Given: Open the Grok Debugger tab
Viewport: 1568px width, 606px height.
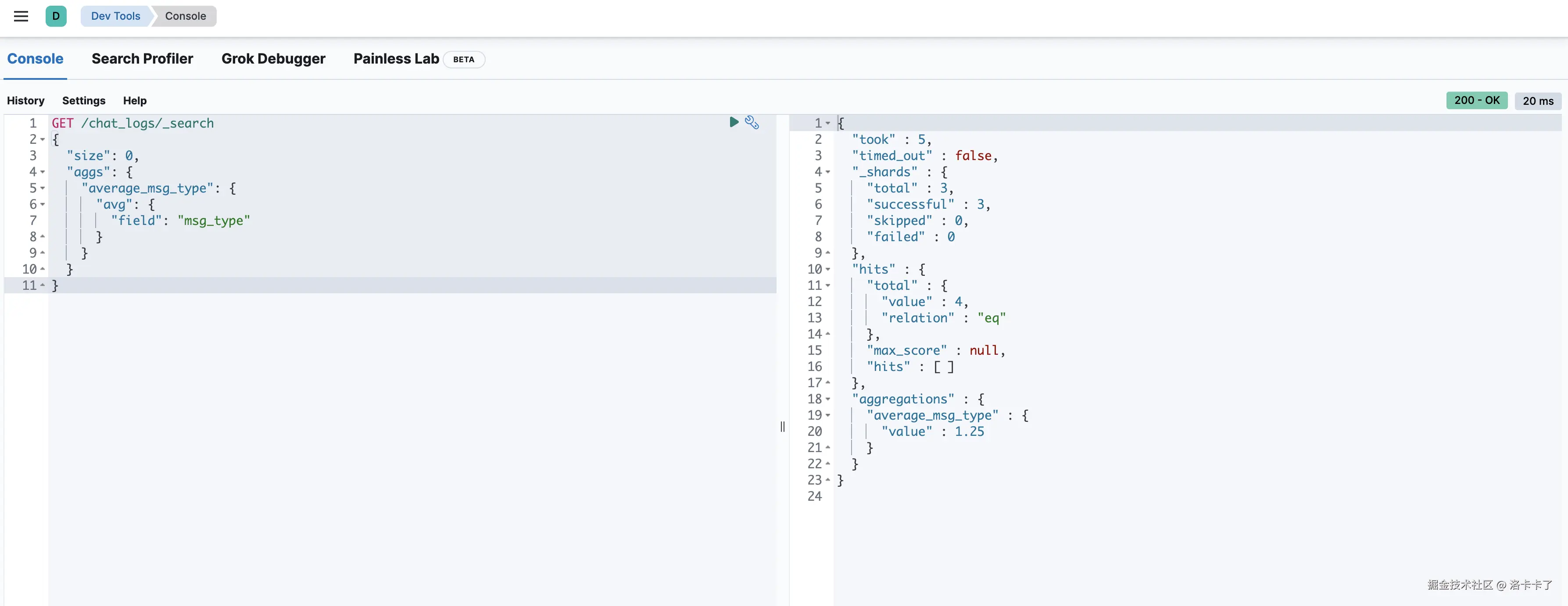Looking at the screenshot, I should 273,59.
